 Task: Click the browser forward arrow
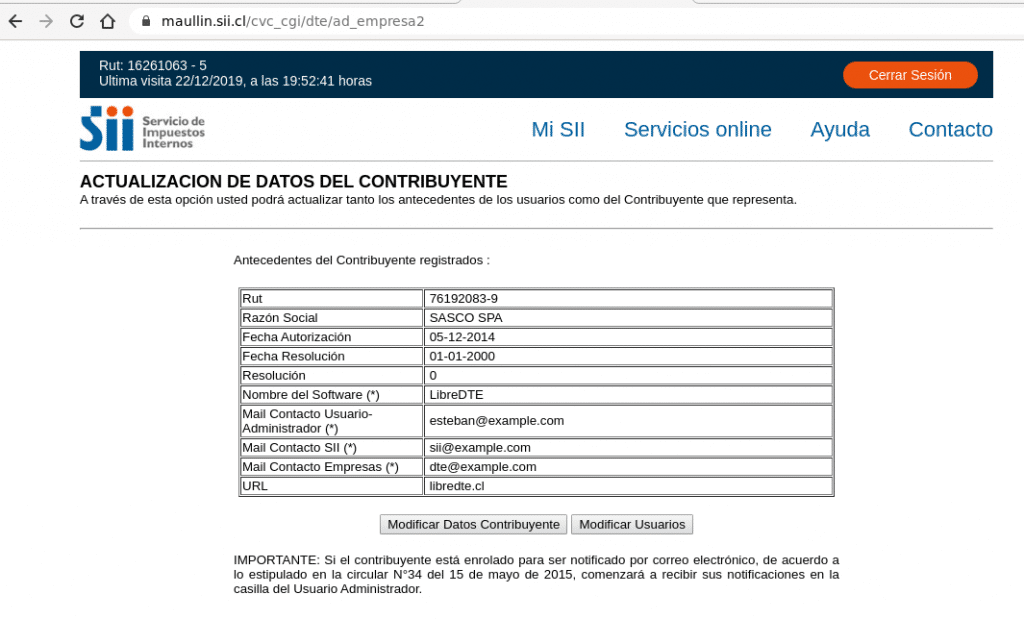click(x=43, y=19)
